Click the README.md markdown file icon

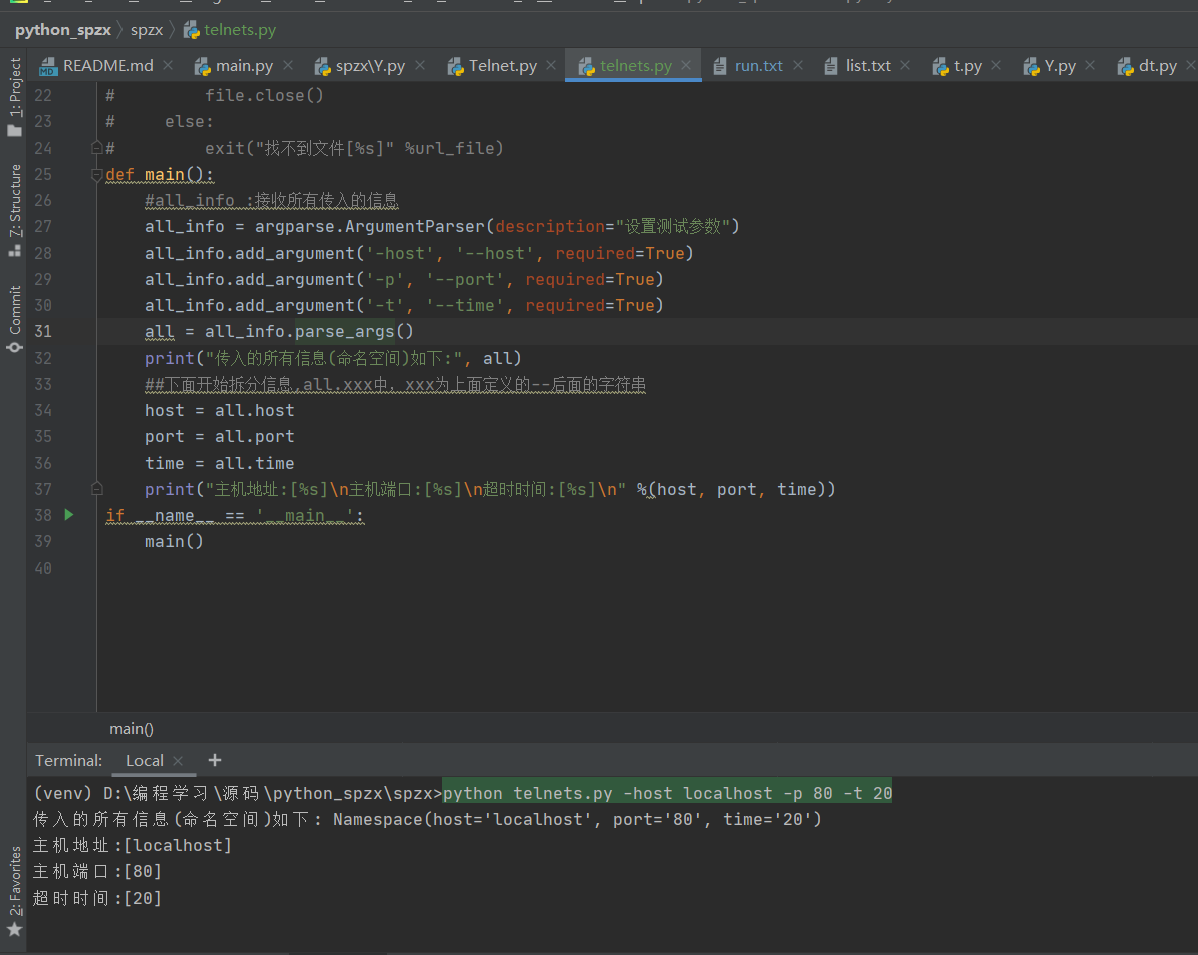(x=48, y=66)
